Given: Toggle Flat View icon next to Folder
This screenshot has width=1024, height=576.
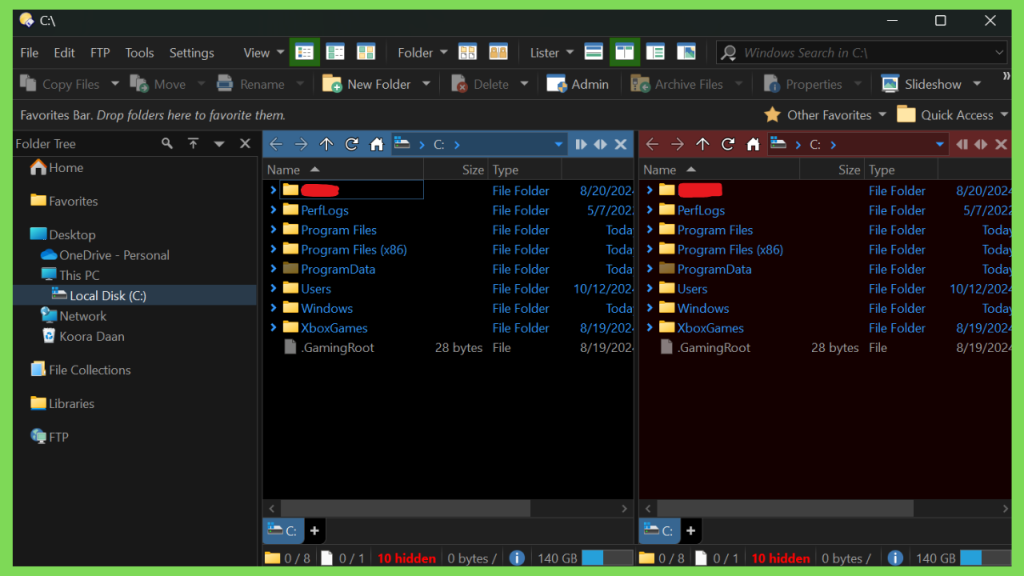Looking at the screenshot, I should click(x=468, y=52).
